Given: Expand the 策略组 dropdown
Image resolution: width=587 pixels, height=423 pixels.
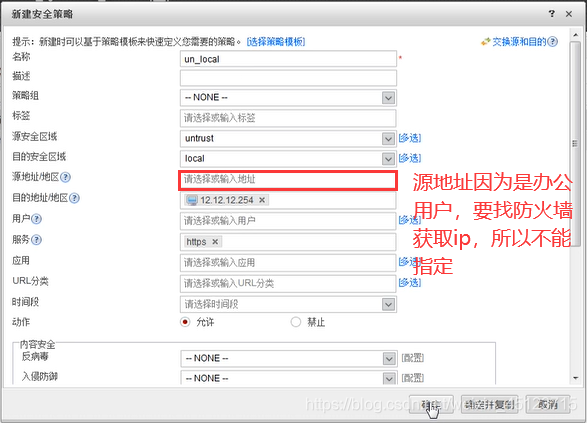Looking at the screenshot, I should pos(389,98).
